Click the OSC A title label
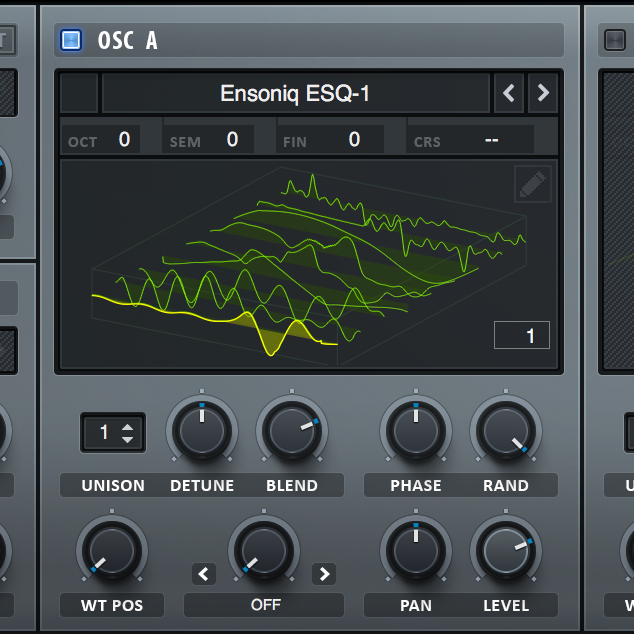This screenshot has width=634, height=634. (127, 40)
